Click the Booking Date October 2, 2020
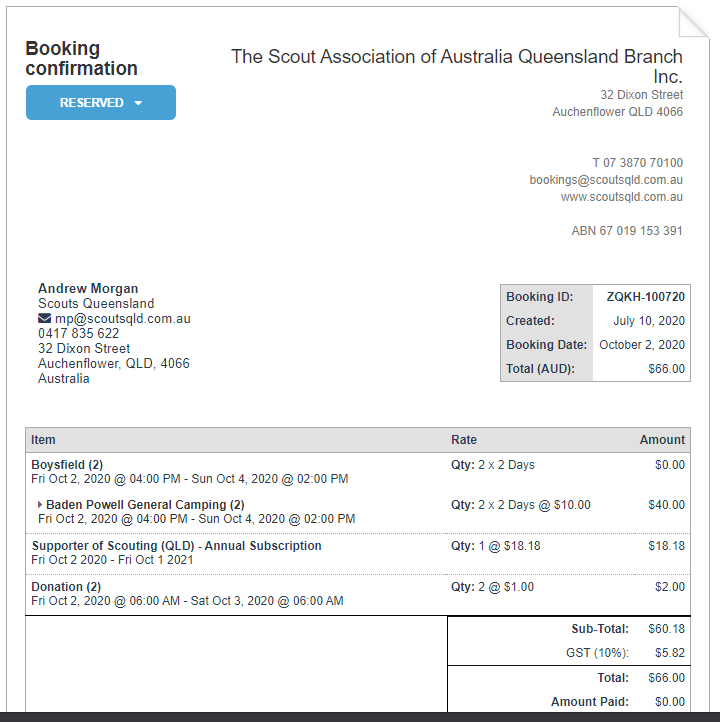 [x=642, y=345]
